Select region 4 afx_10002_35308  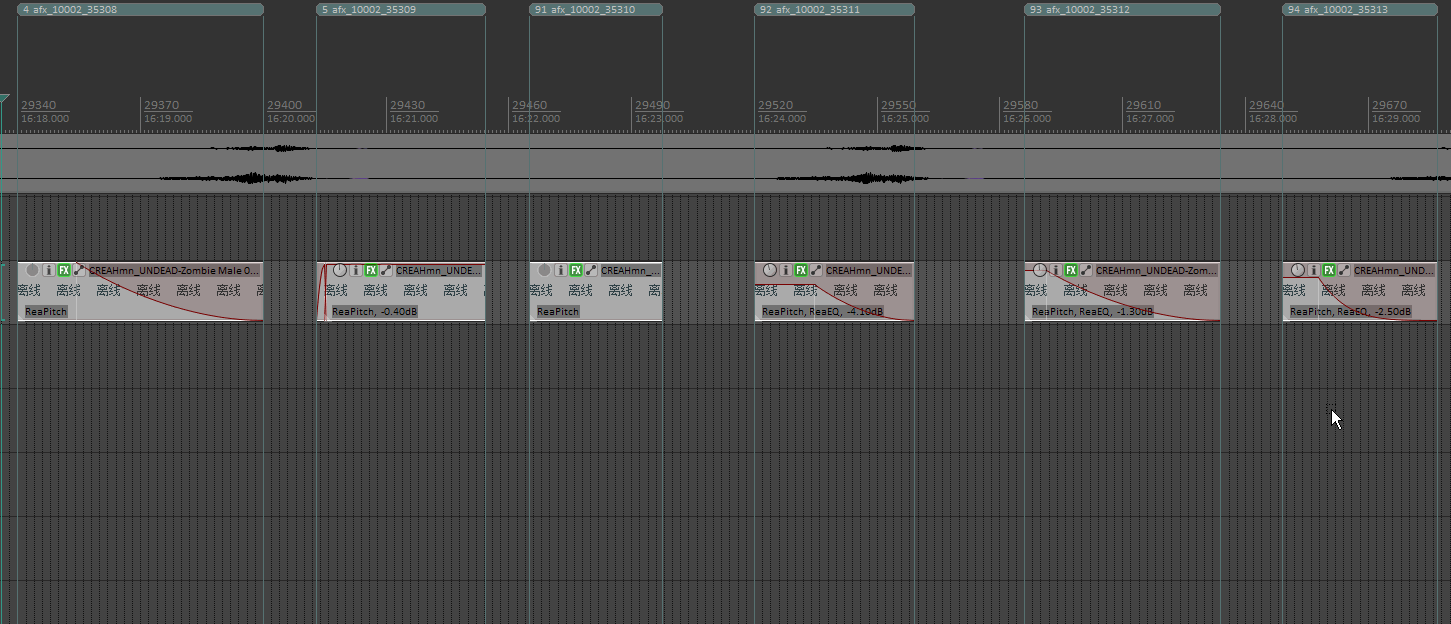(140, 9)
